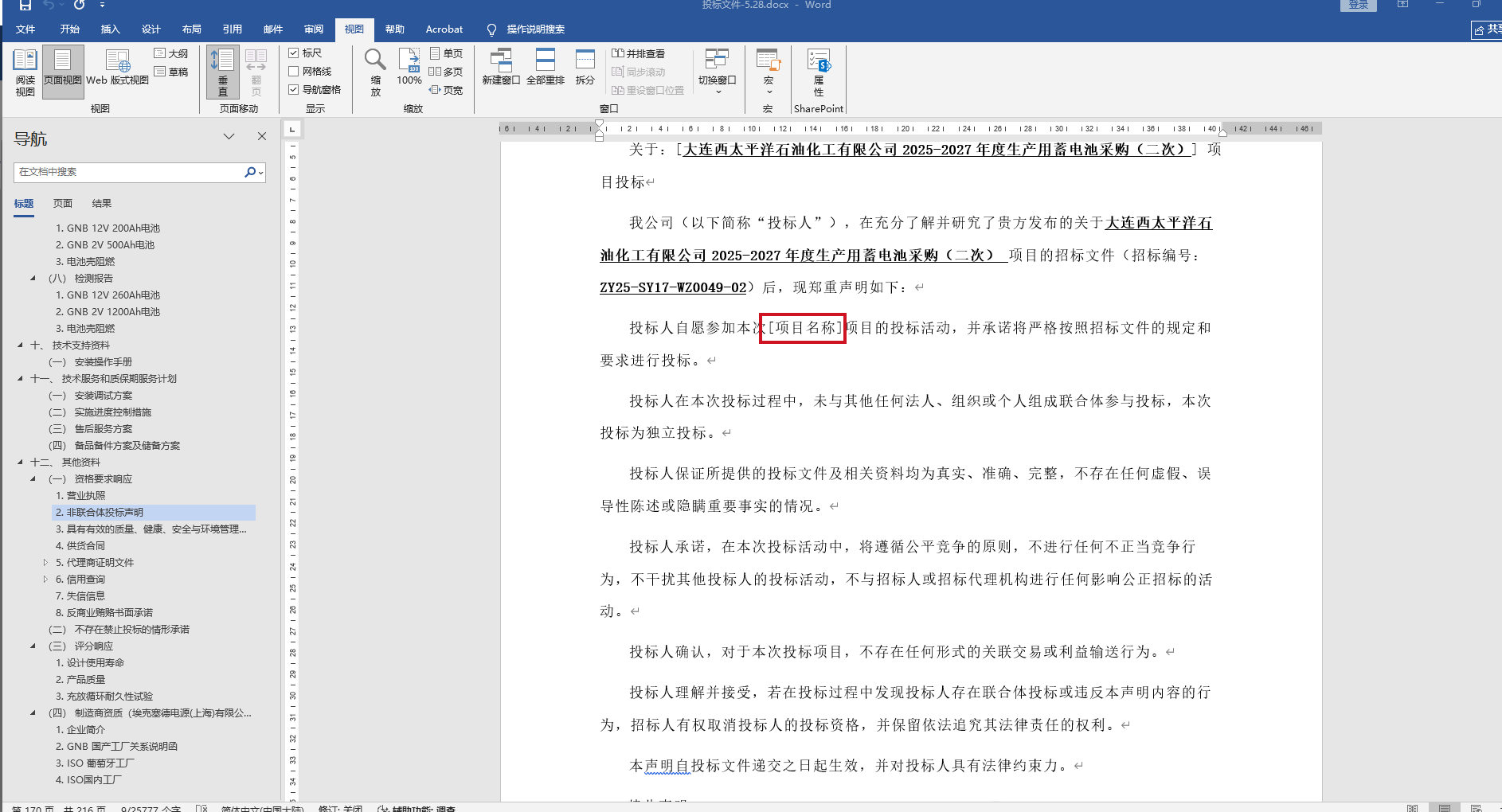This screenshot has width=1502, height=812.
Task: Open Switch Windows menu (切换窗口)
Action: (x=717, y=72)
